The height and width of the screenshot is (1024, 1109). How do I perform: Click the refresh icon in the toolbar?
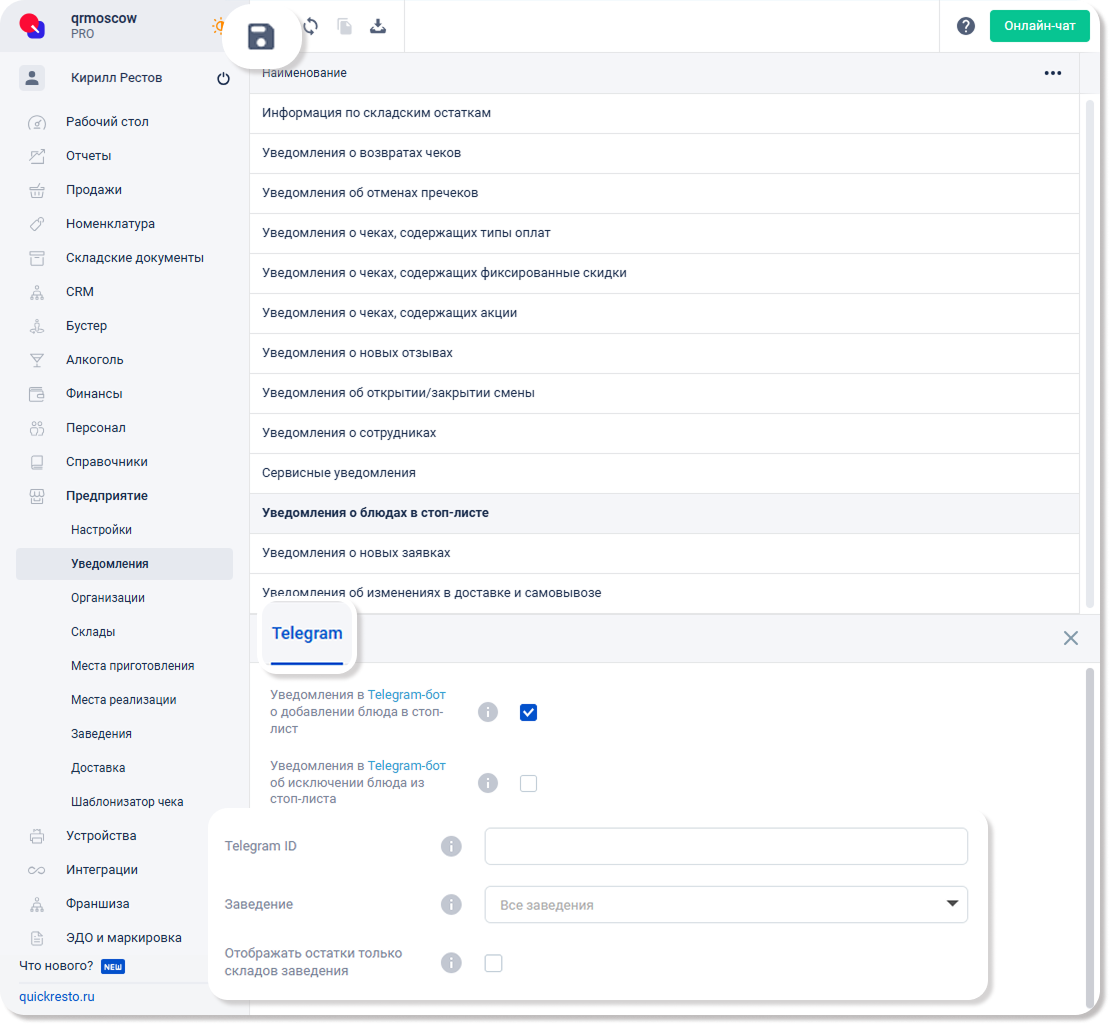pos(311,27)
